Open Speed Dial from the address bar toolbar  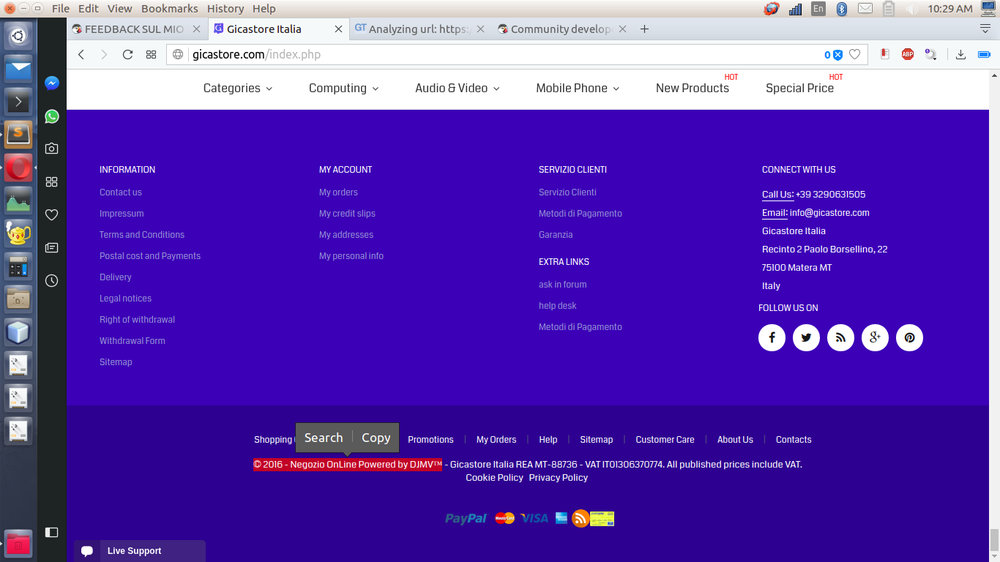pyautogui.click(x=151, y=54)
